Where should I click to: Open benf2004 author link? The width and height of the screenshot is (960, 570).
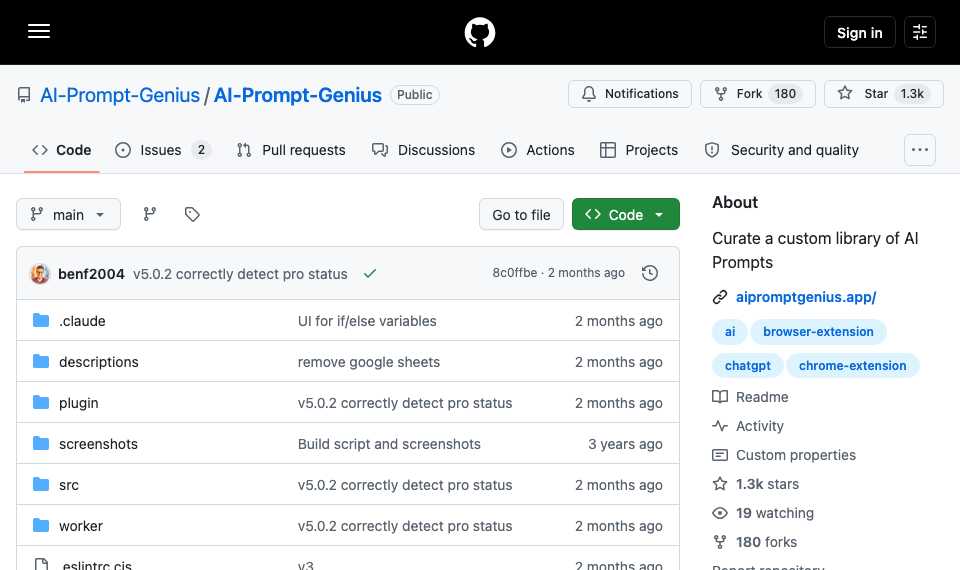pyautogui.click(x=91, y=274)
